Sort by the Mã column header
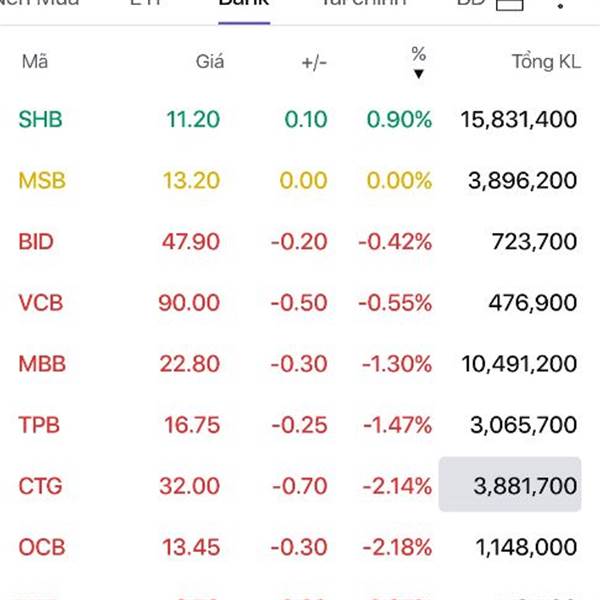The height and width of the screenshot is (600, 600). click(35, 62)
